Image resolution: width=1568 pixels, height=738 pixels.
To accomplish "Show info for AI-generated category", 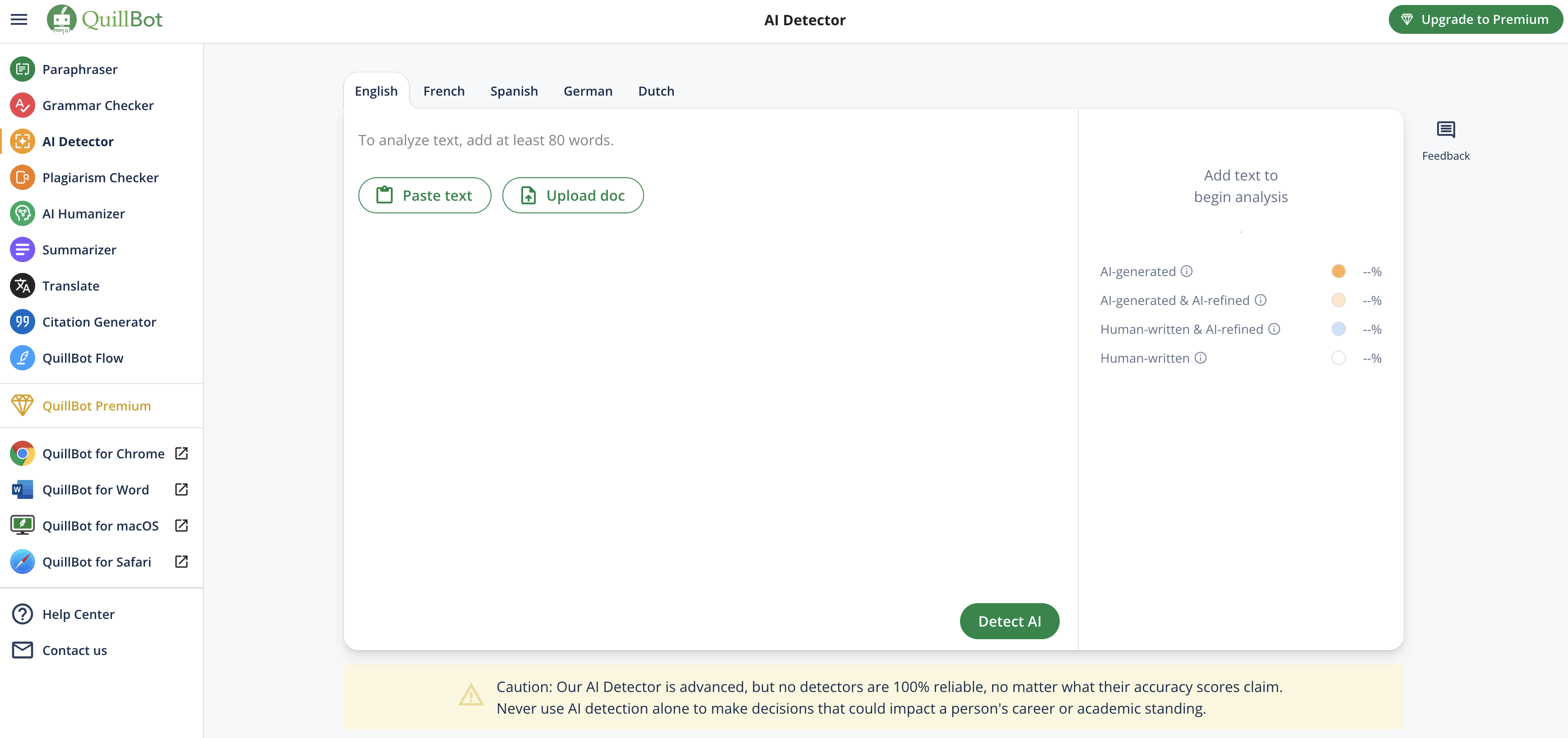I will point(1186,272).
